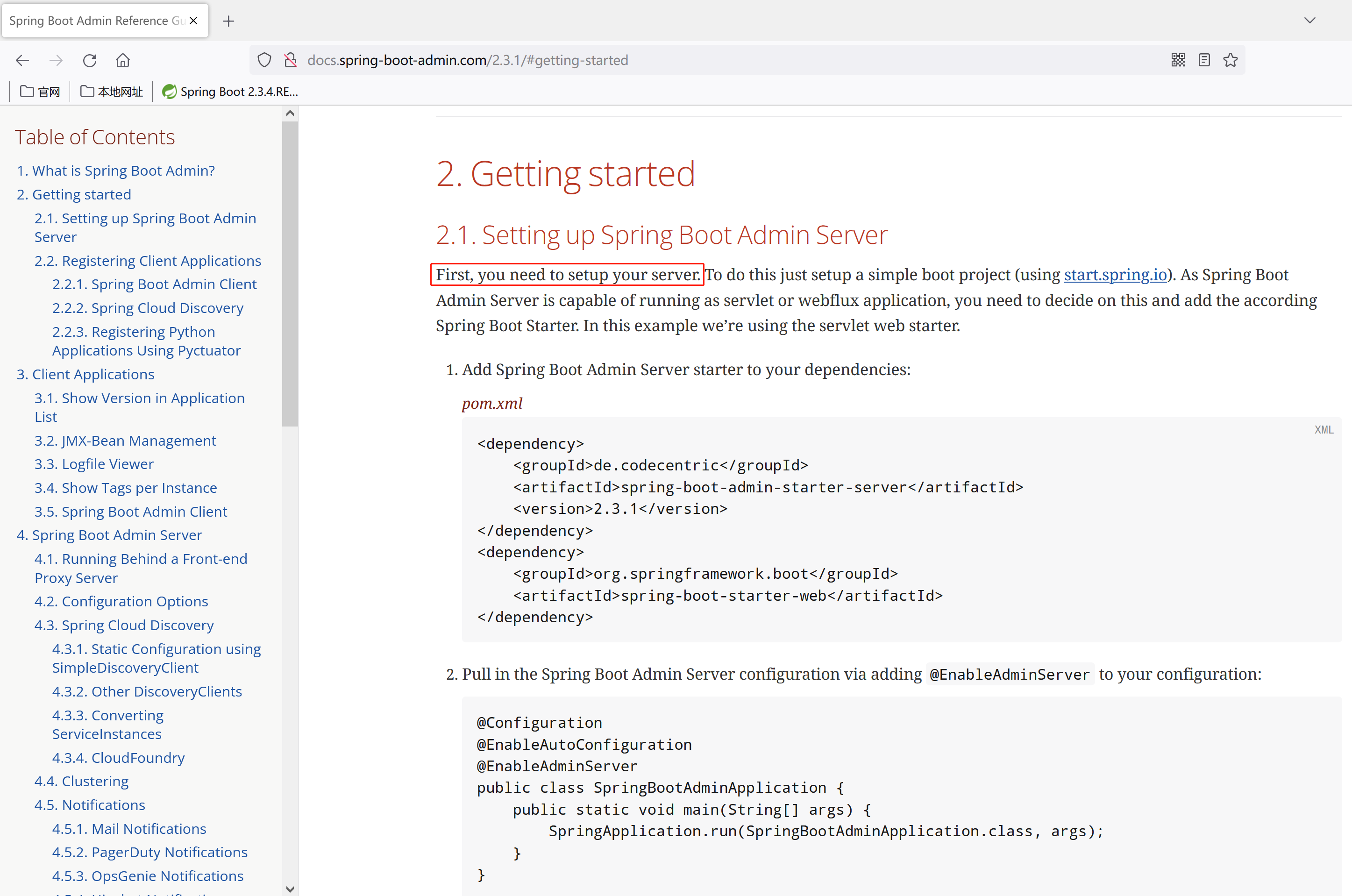Open section 4.5.1. Mail Notifications

(129, 828)
